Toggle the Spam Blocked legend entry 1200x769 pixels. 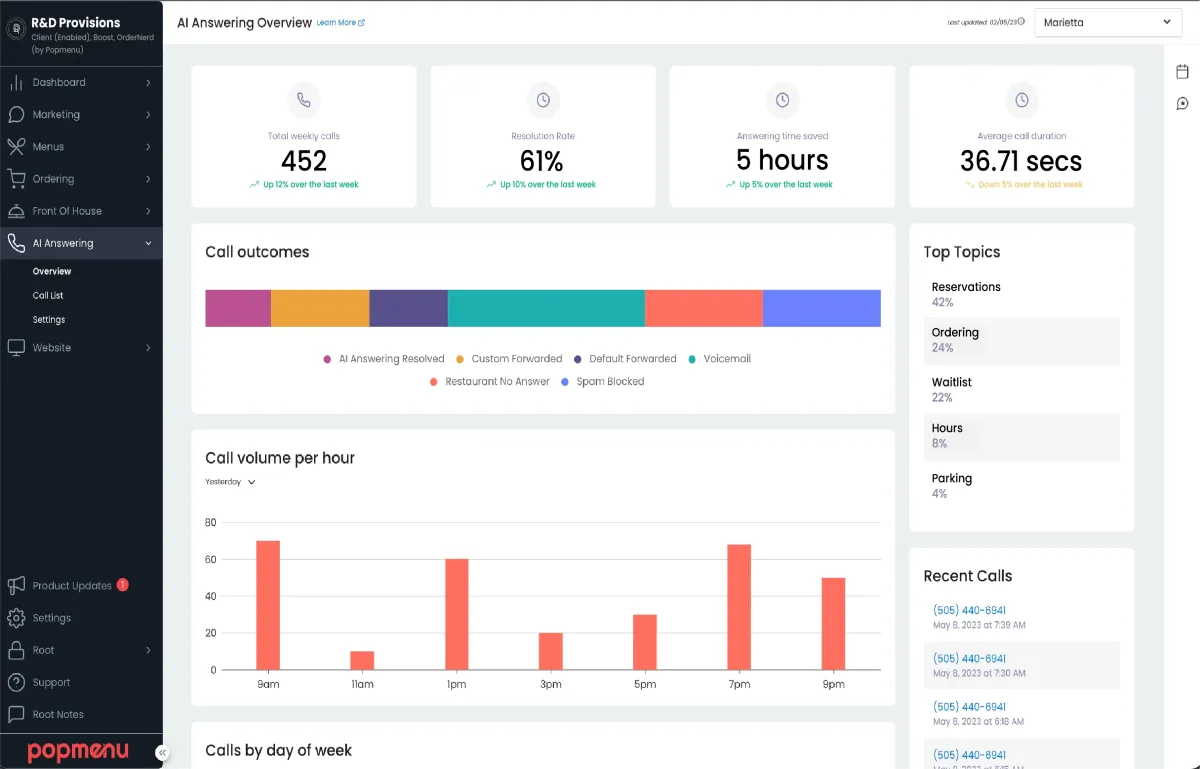pyautogui.click(x=603, y=381)
